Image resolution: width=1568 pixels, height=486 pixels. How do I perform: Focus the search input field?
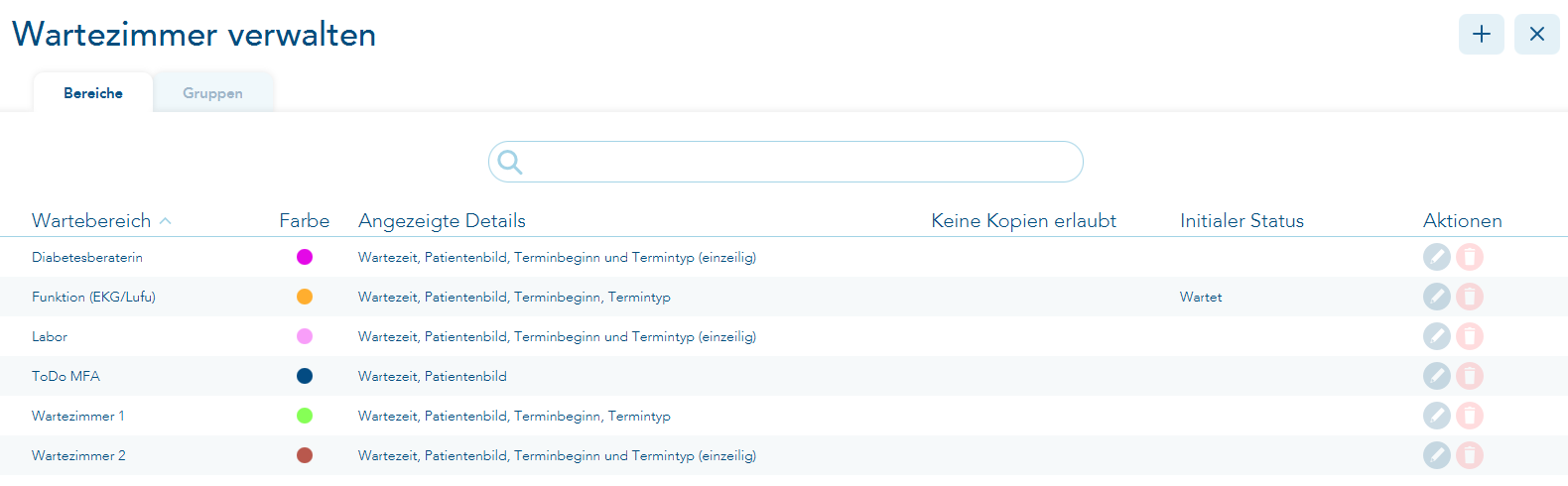point(794,162)
